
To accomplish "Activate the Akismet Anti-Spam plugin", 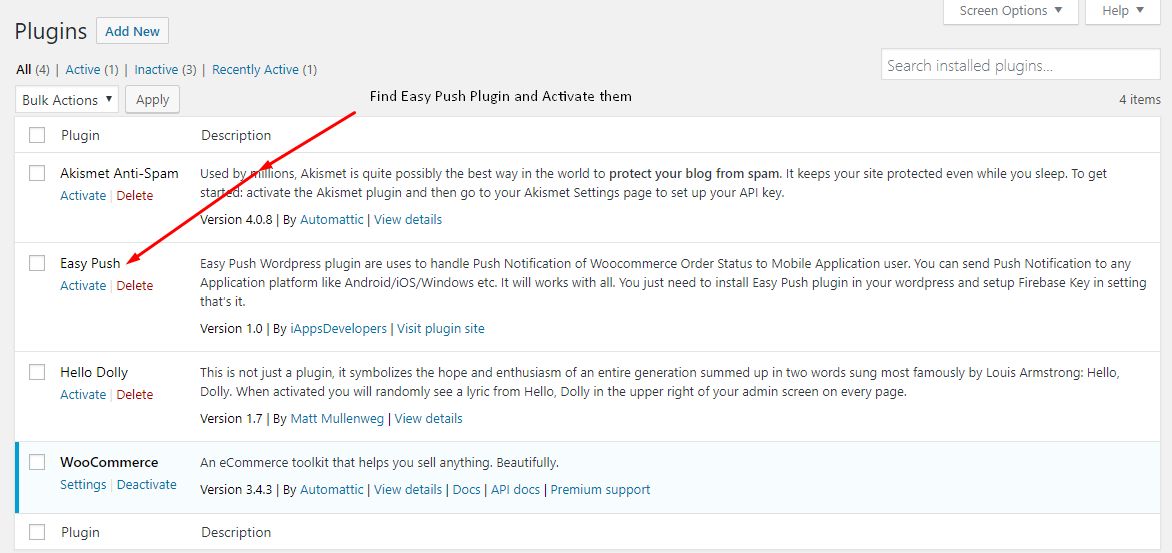I will (x=83, y=196).
